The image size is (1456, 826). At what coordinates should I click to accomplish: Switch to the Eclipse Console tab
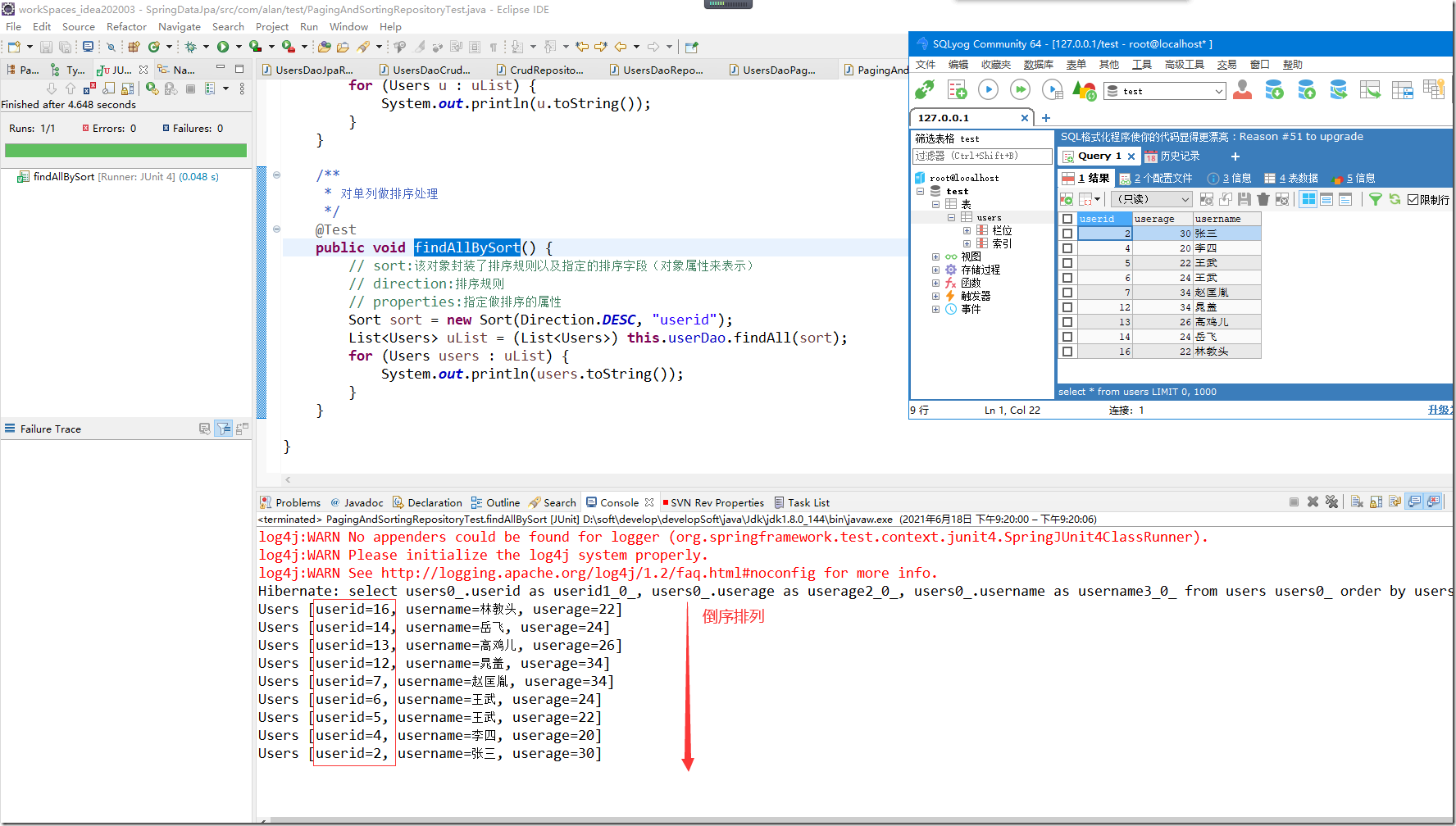click(x=619, y=502)
